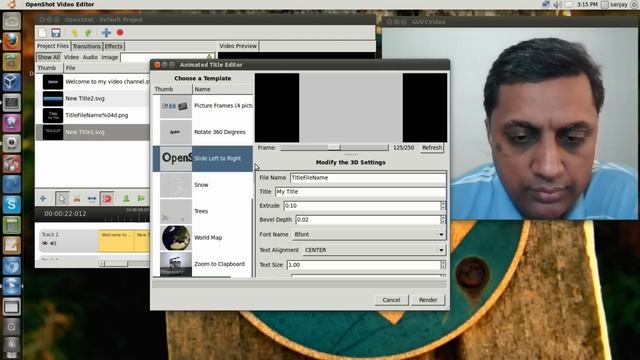Click the sanjay user menu in top panel
The image size is (640, 360).
point(615,4)
